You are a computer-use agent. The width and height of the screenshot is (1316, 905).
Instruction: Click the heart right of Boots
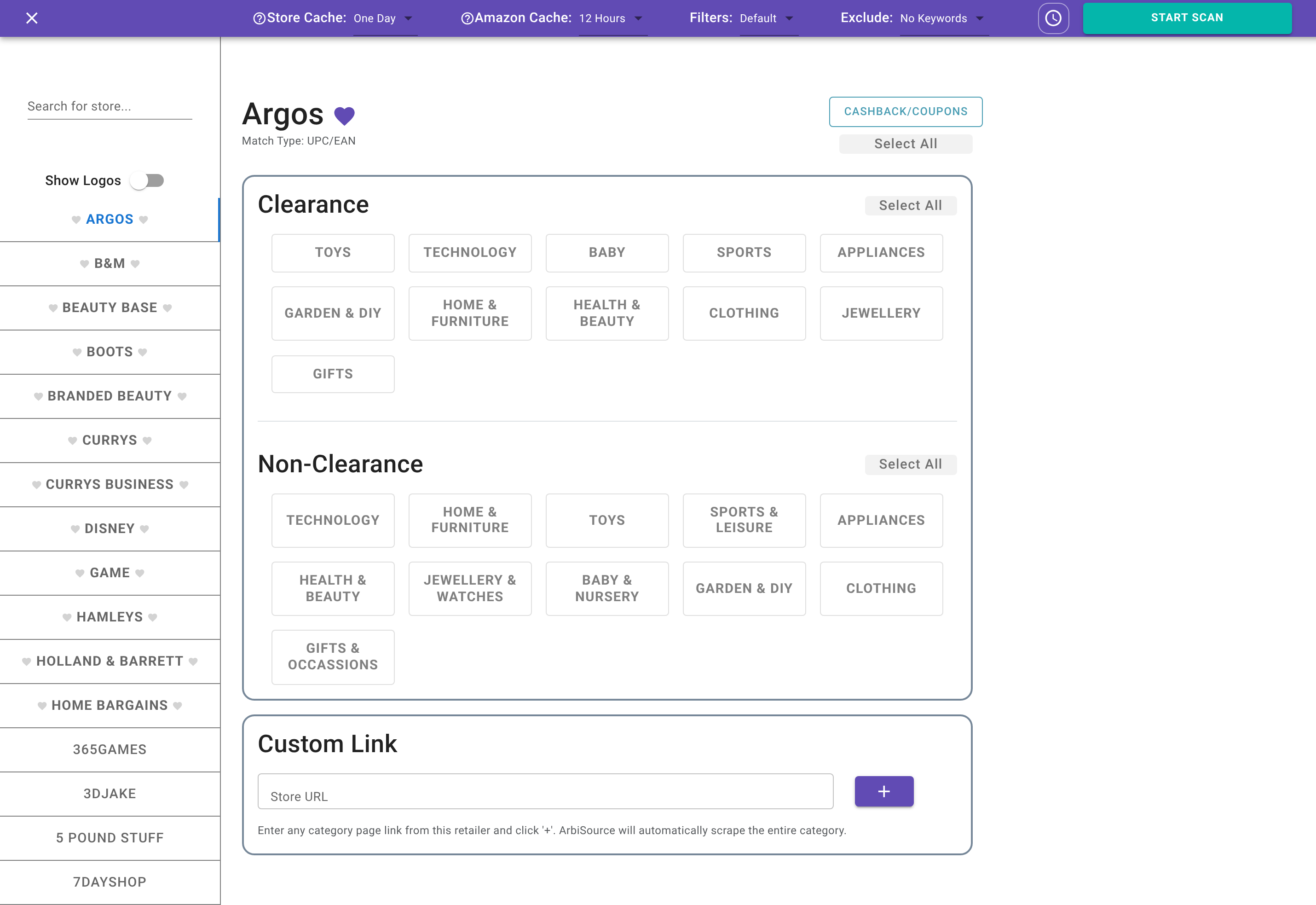143,352
